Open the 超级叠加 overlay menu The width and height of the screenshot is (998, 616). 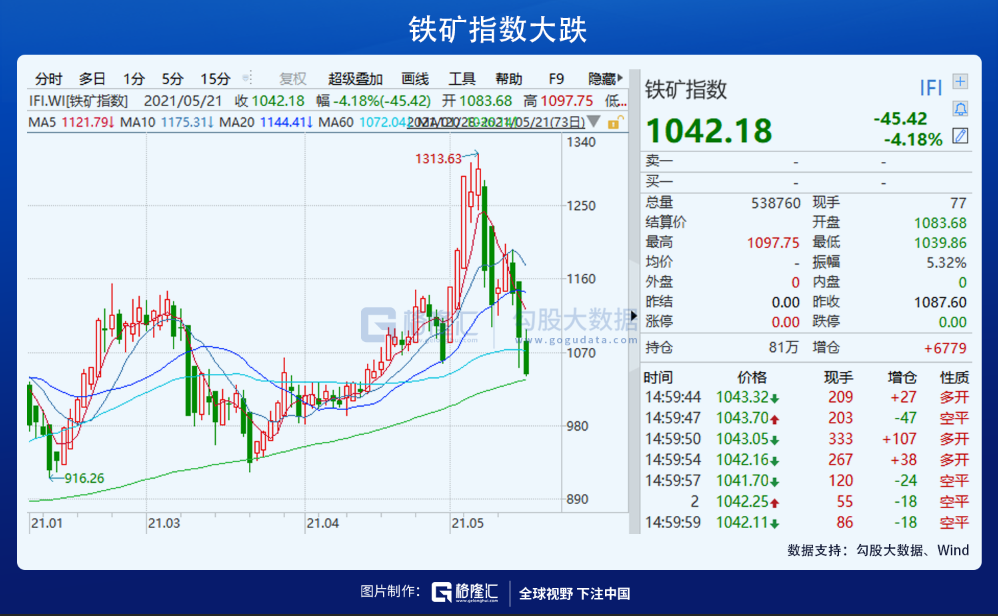point(355,79)
